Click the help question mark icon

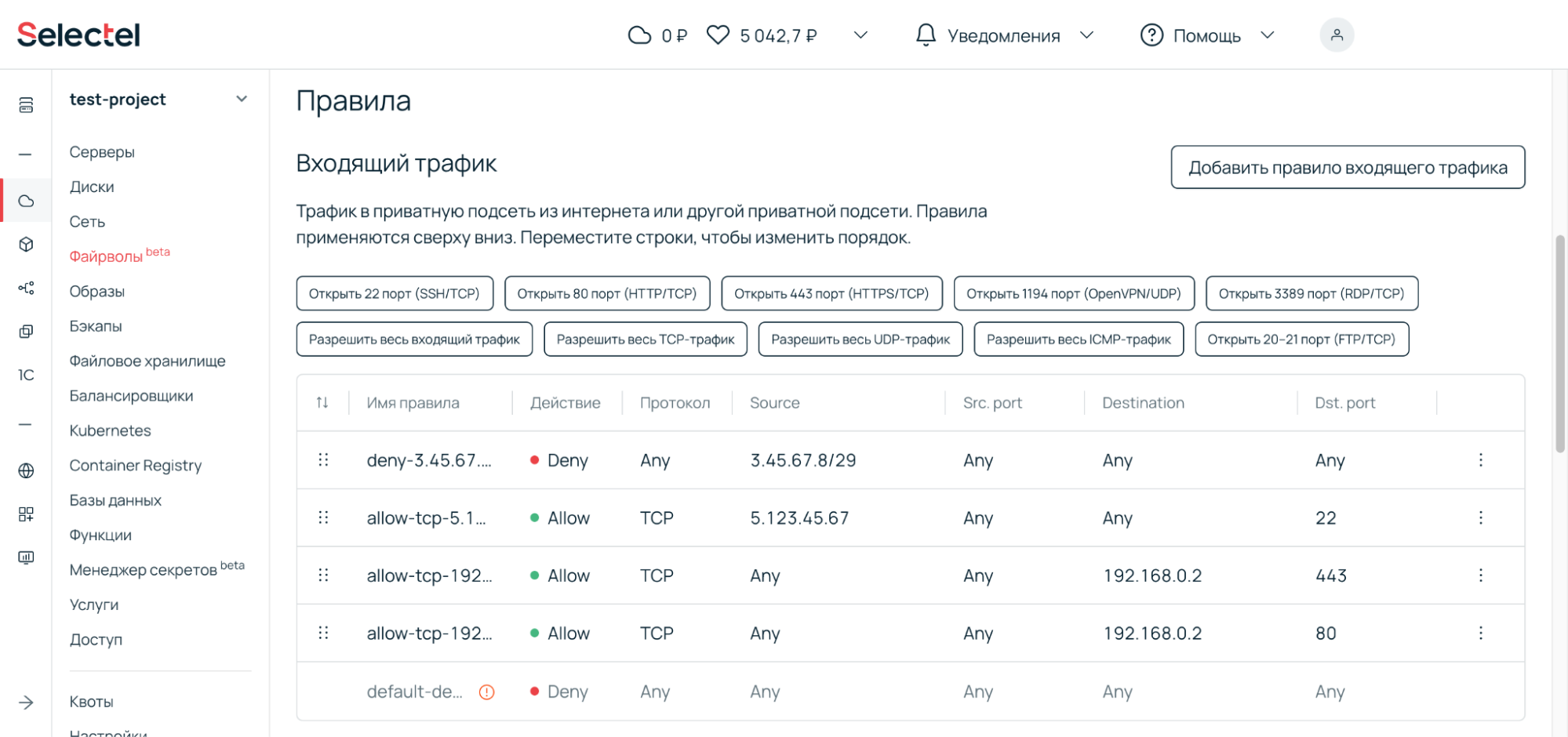tap(1150, 34)
